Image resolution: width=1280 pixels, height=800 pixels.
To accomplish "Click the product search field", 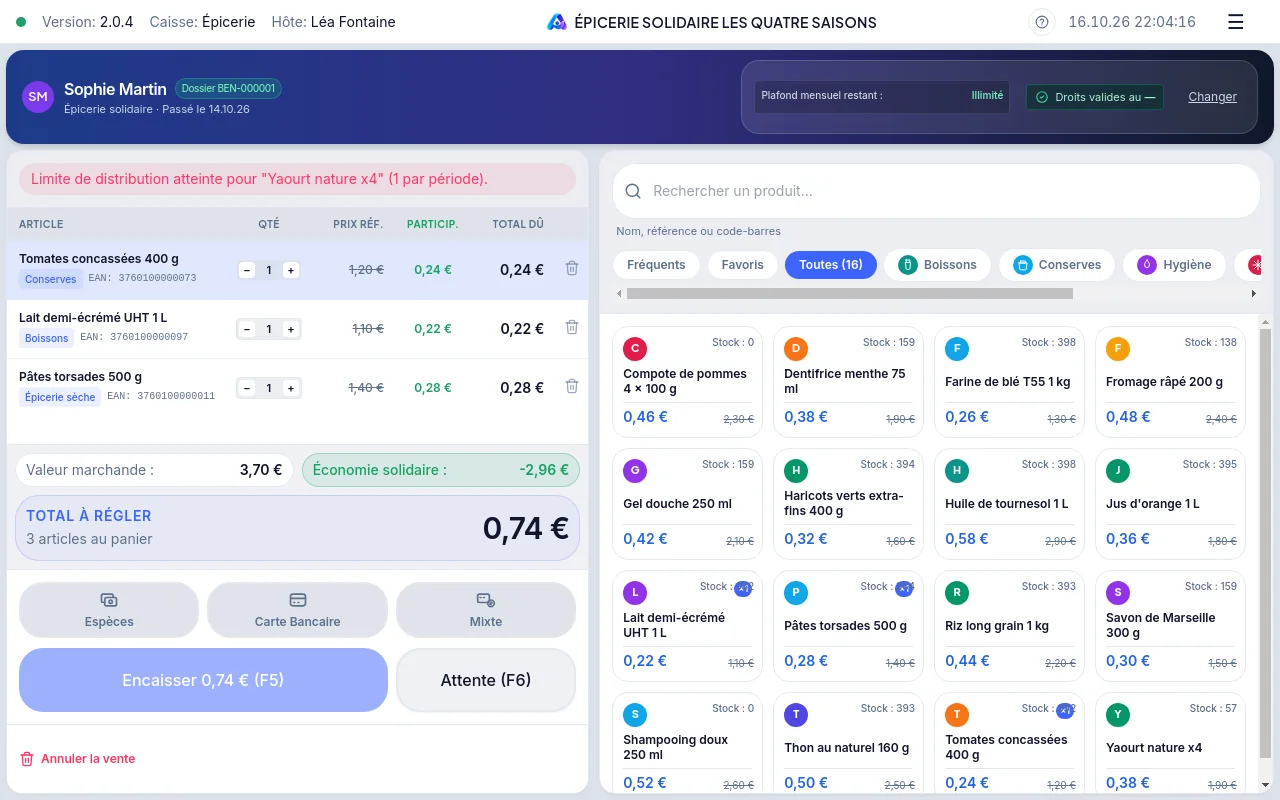I will click(936, 191).
